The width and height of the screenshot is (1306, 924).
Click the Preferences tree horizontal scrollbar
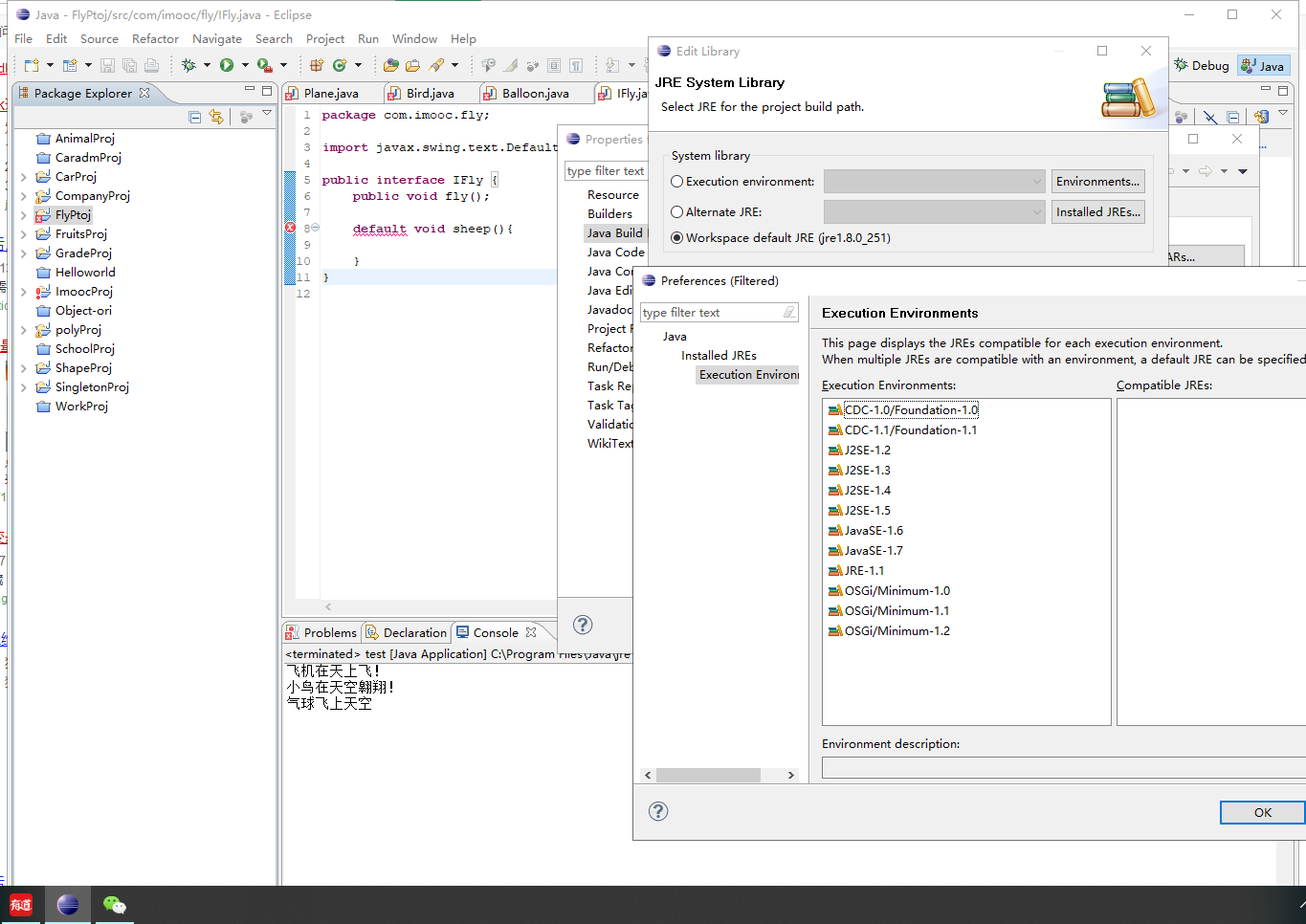point(708,775)
